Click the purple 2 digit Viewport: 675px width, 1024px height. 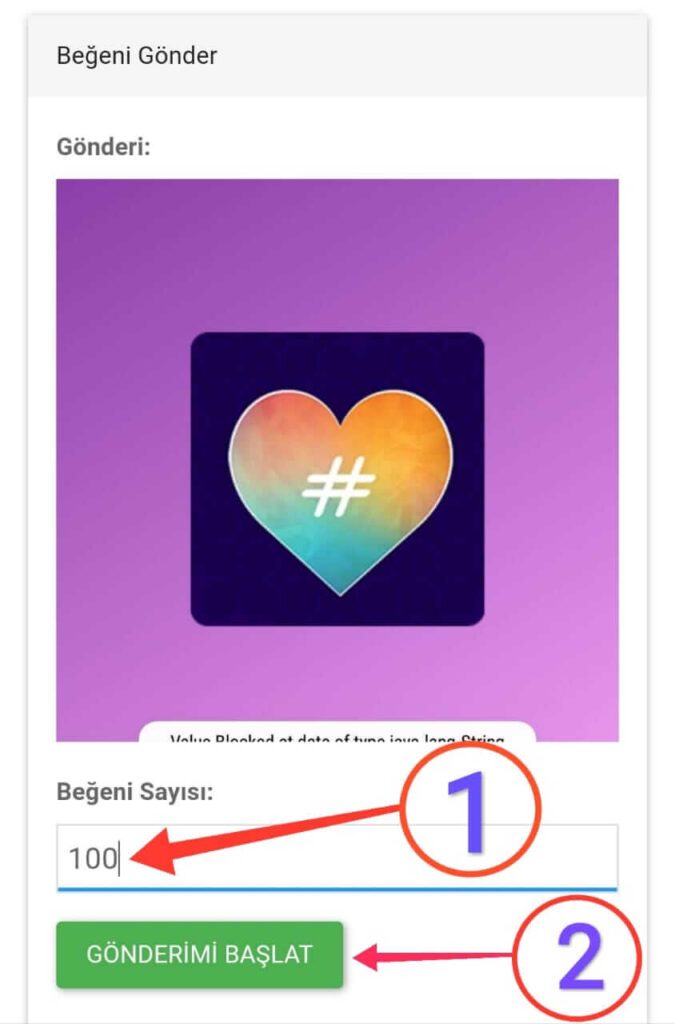580,958
